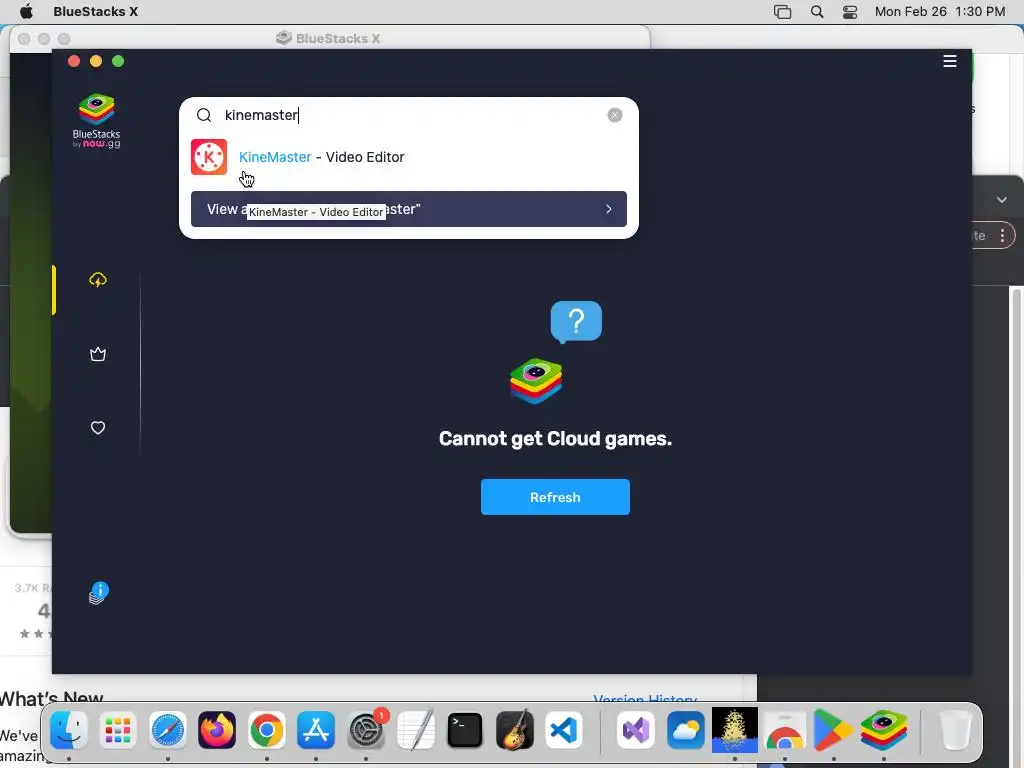Click the Stage Manager window icon in menu bar
Viewport: 1024px width, 768px height.
pos(782,12)
